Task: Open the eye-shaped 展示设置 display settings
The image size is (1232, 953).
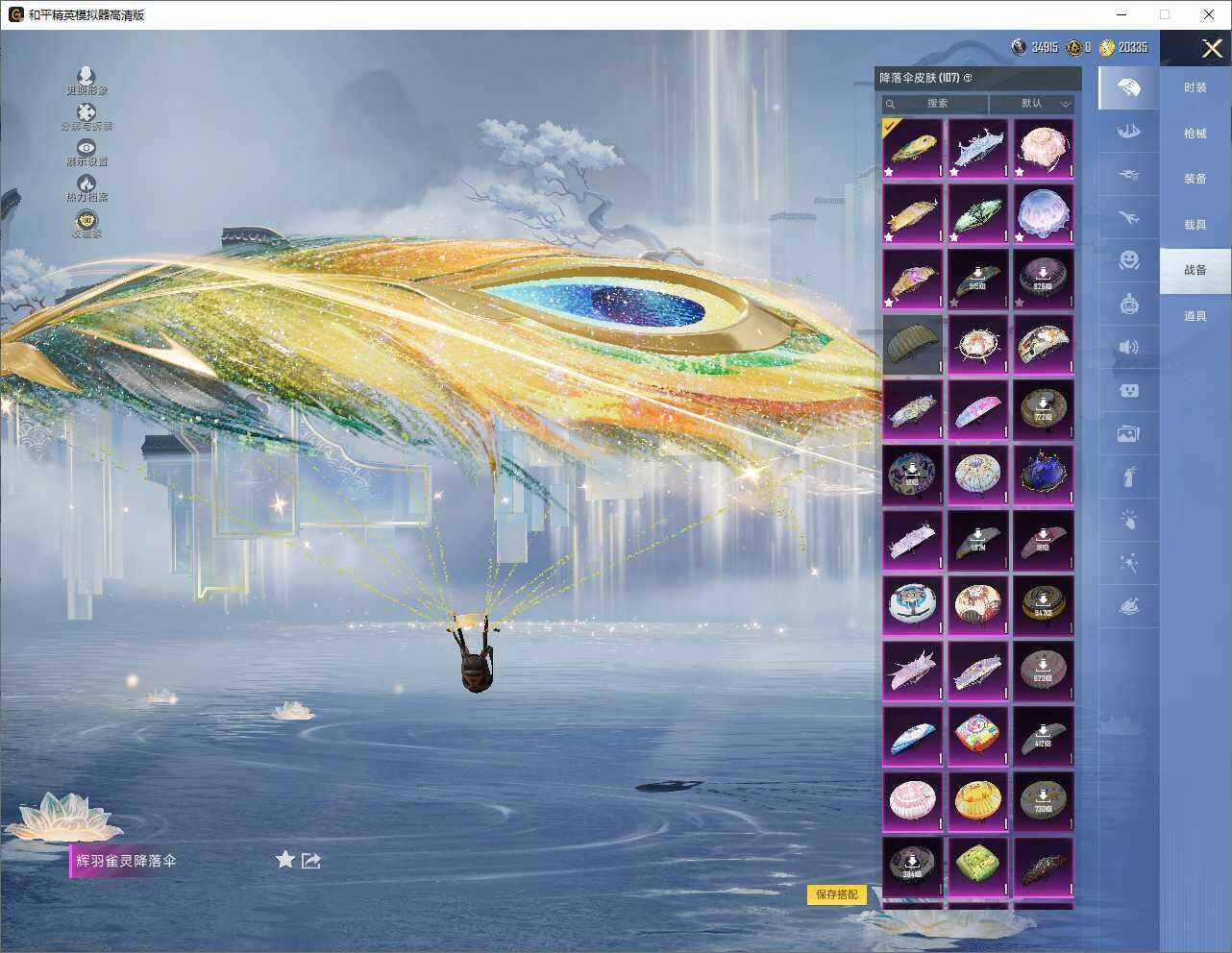Action: point(86,153)
